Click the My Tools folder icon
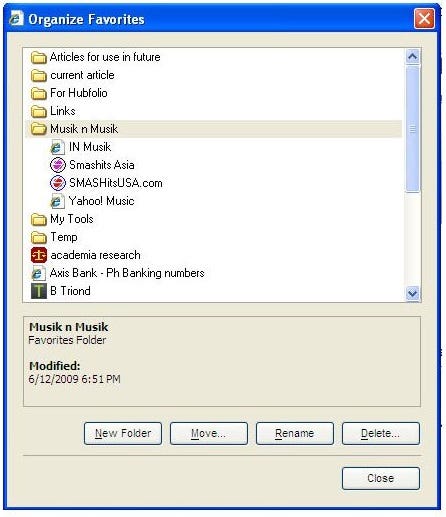 click(x=39, y=219)
